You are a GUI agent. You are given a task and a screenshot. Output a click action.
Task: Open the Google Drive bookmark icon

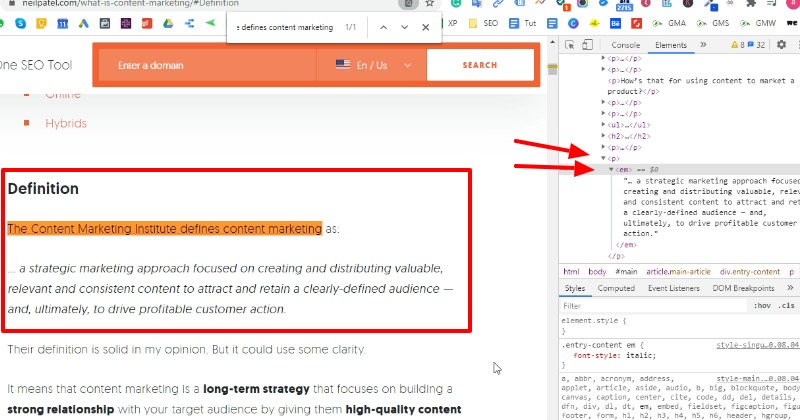[x=168, y=23]
